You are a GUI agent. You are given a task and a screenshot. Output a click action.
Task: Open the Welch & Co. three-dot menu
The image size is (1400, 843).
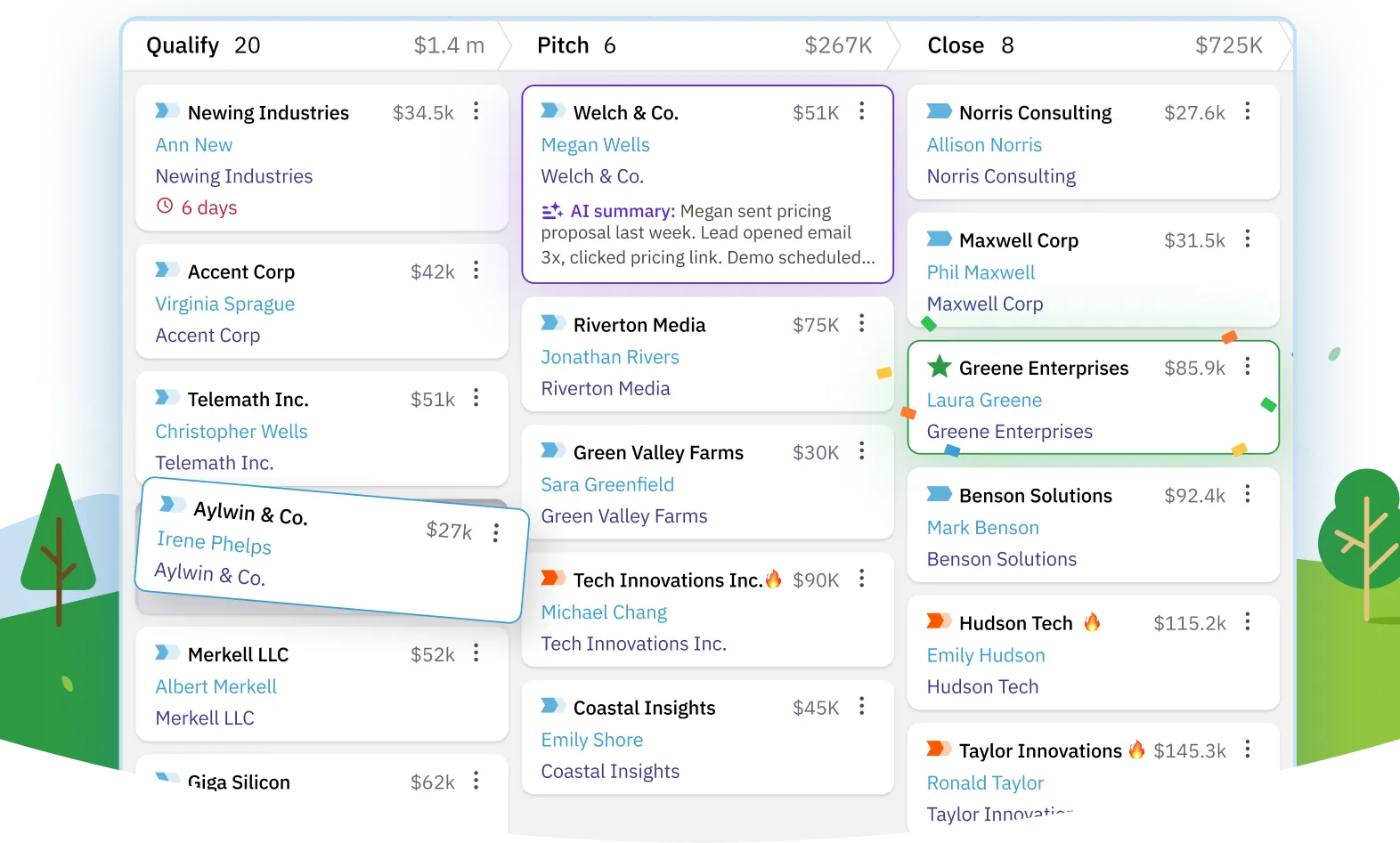pos(862,111)
